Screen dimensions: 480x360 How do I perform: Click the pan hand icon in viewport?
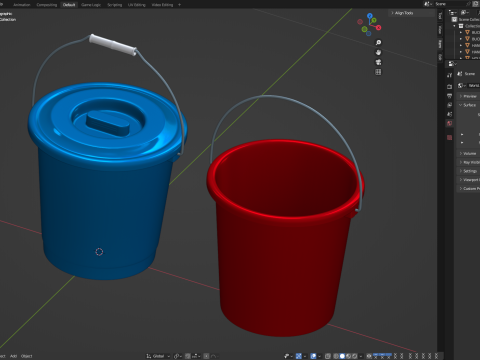(x=378, y=52)
